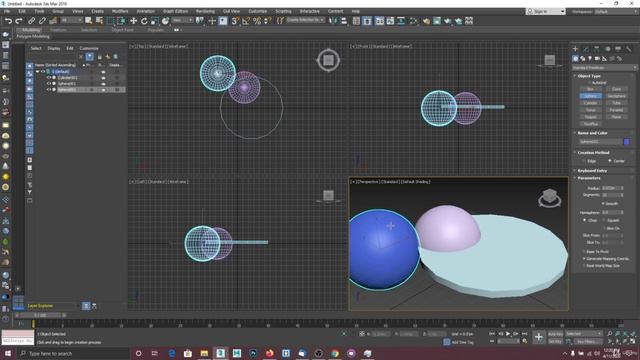The width and height of the screenshot is (640, 360).
Task: Open the Create tab plus icon in command panel
Action: pos(576,49)
